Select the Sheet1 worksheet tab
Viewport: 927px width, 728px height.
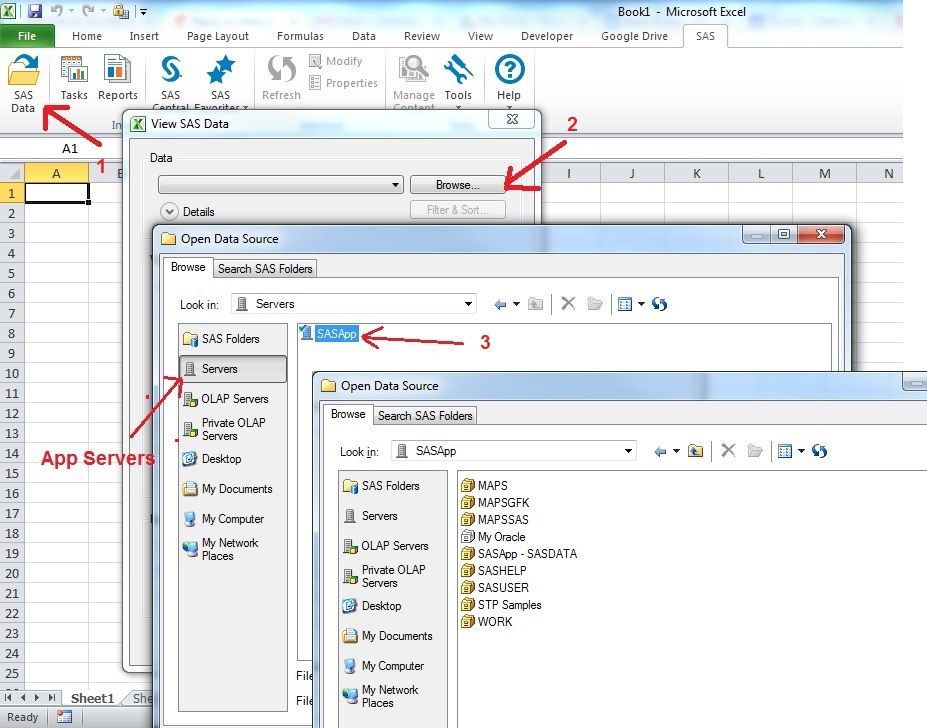[92, 698]
